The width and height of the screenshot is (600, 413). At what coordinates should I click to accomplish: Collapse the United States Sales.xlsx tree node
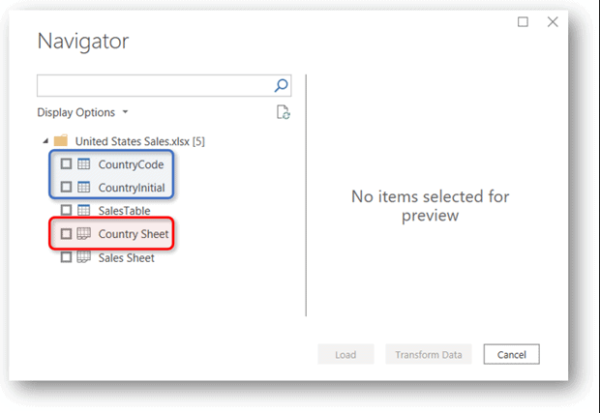pos(44,141)
